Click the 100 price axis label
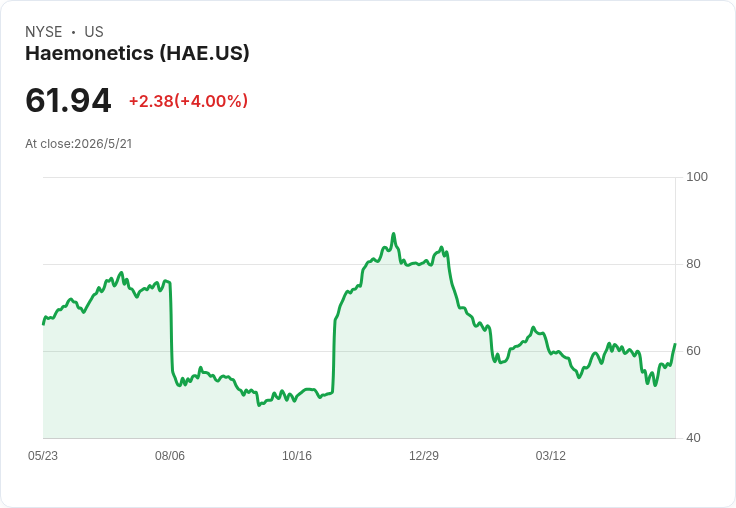Viewport: 736px width, 508px height. [x=697, y=177]
